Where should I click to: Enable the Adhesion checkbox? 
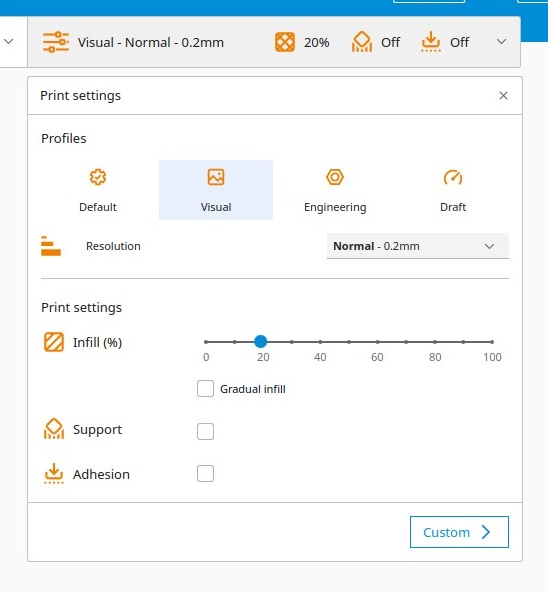[205, 473]
